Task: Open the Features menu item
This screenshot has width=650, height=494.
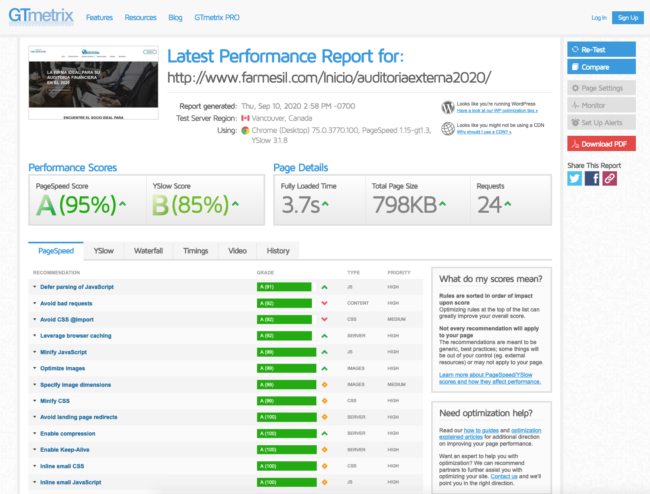Action: (x=99, y=17)
